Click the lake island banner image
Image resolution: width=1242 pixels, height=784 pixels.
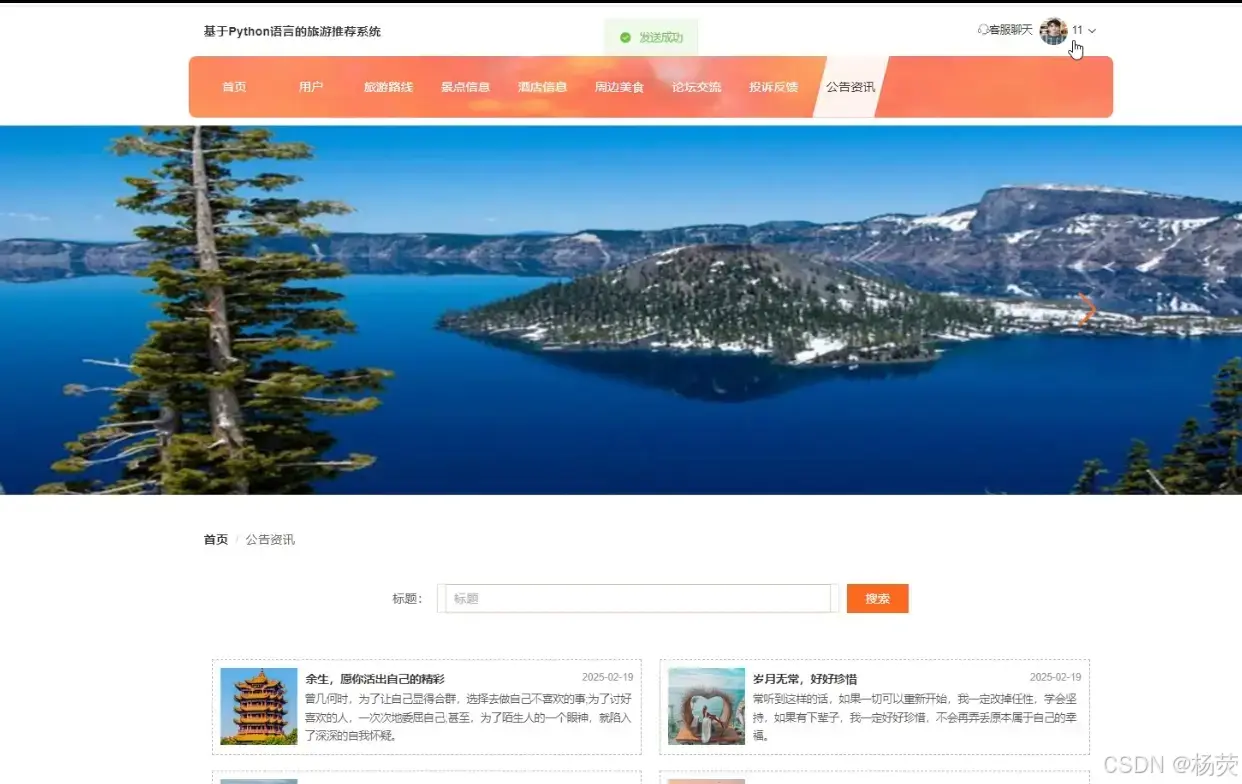point(621,310)
